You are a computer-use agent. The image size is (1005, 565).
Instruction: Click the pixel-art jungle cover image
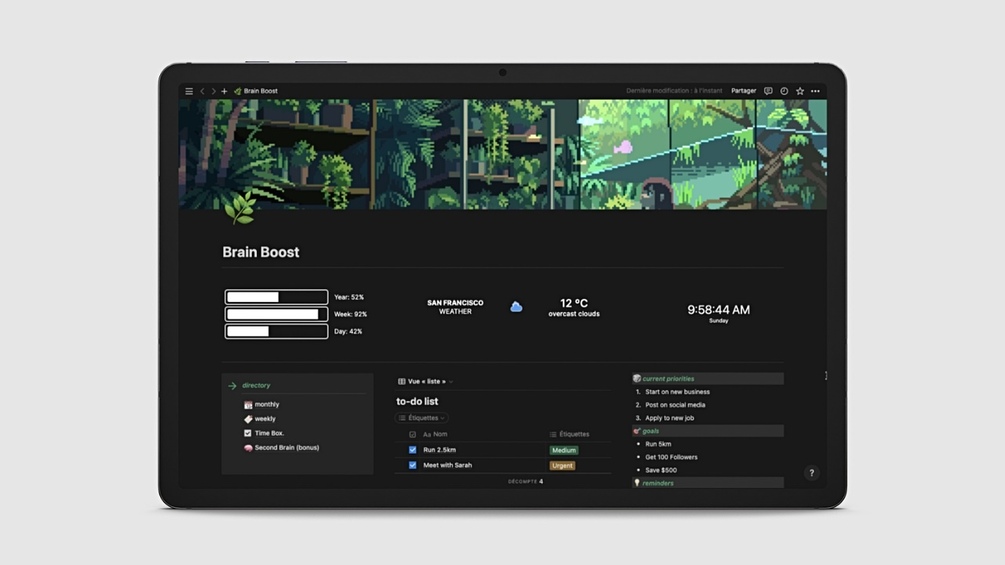[502, 154]
